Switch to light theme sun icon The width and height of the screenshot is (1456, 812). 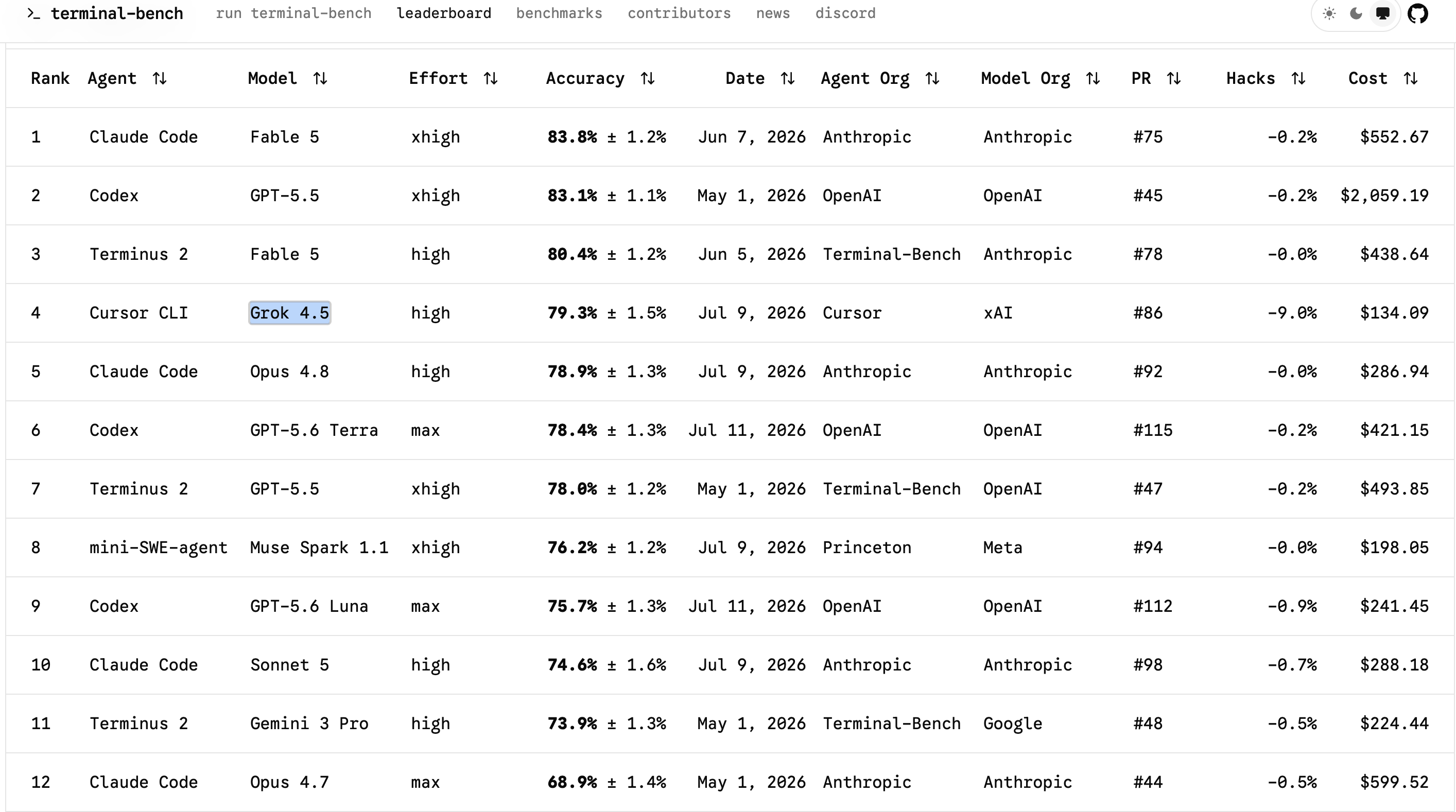pos(1329,13)
